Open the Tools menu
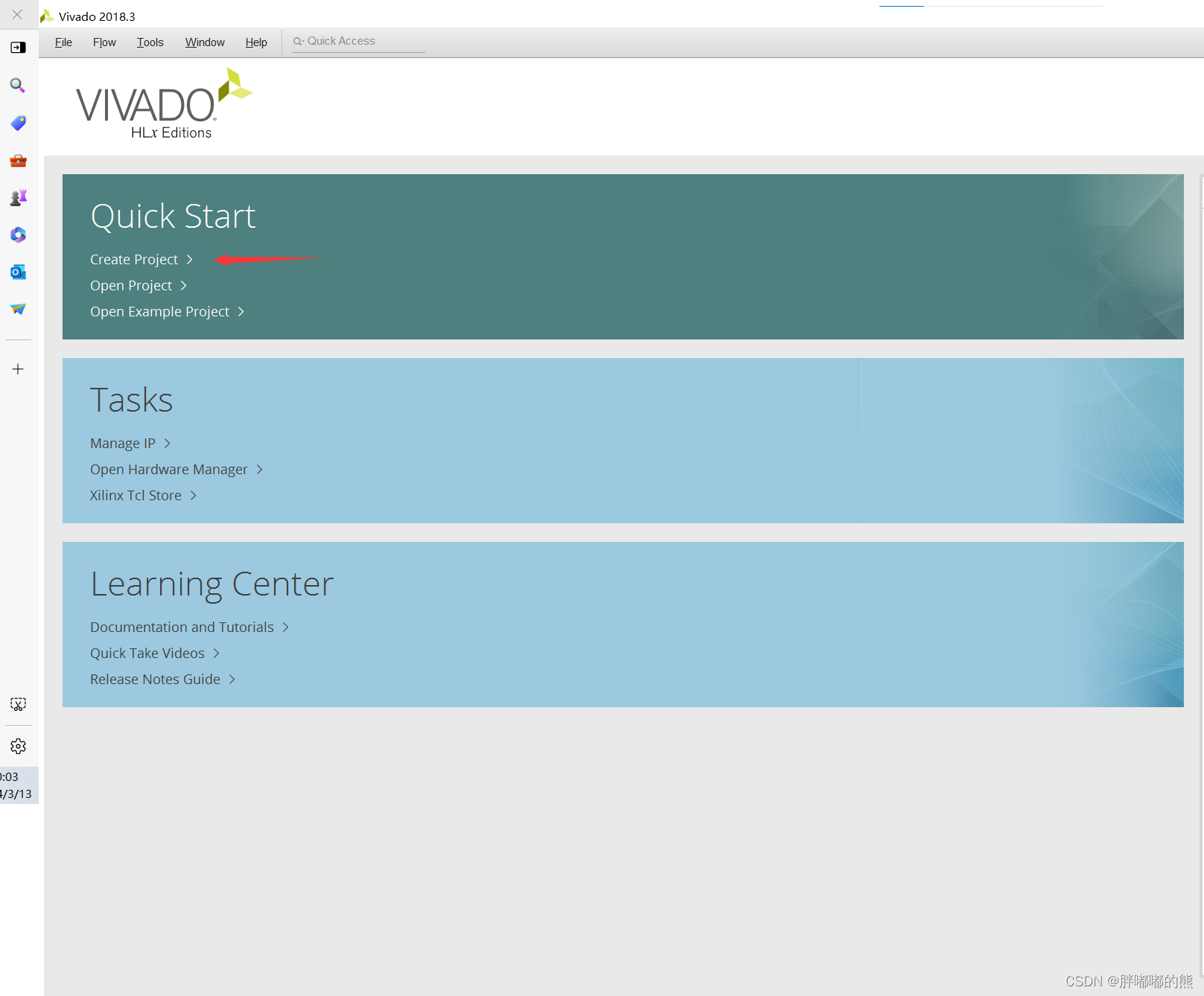The width and height of the screenshot is (1204, 996). [x=150, y=42]
